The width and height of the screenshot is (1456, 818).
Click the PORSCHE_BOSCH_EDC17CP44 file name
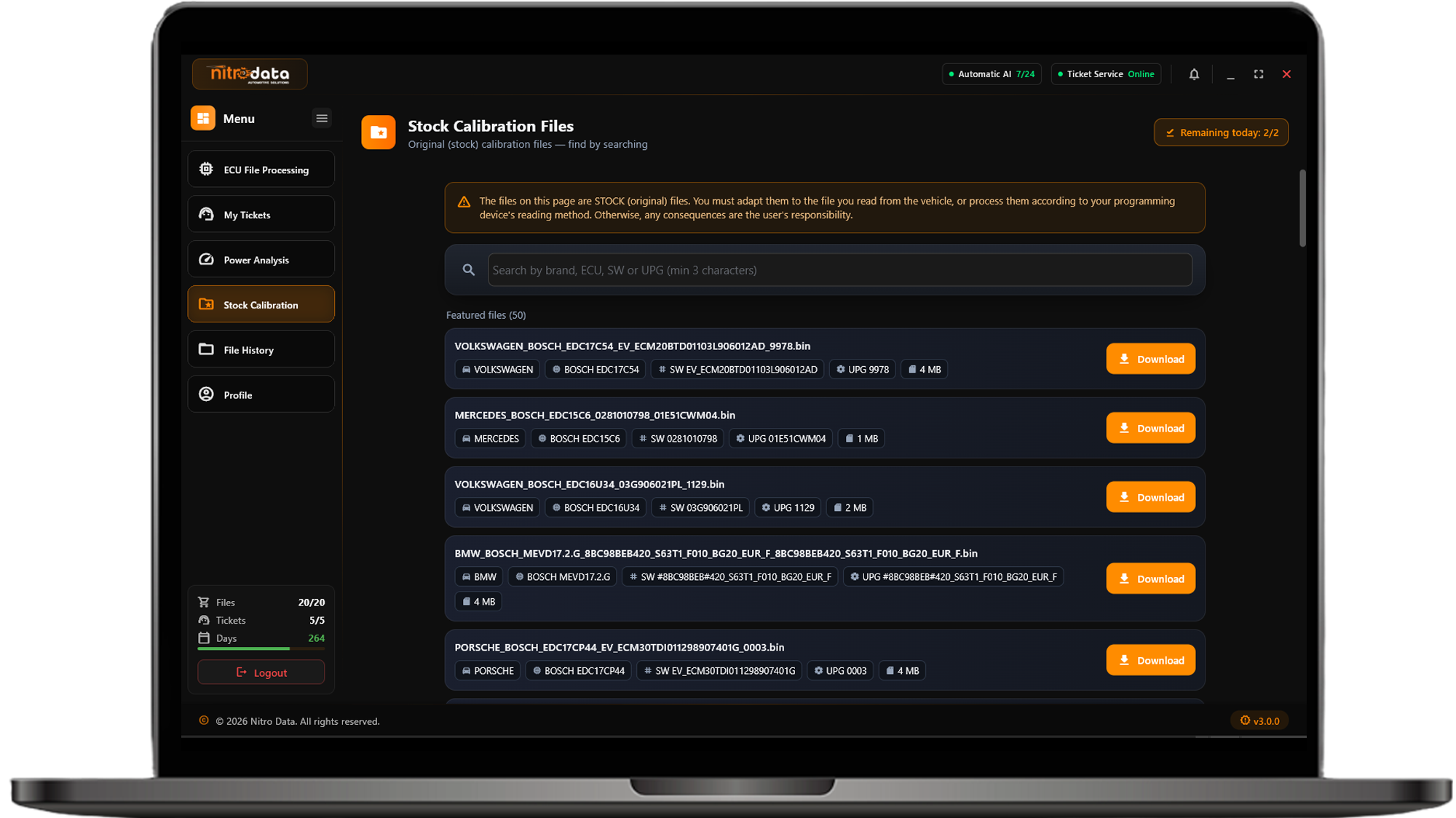click(x=620, y=648)
